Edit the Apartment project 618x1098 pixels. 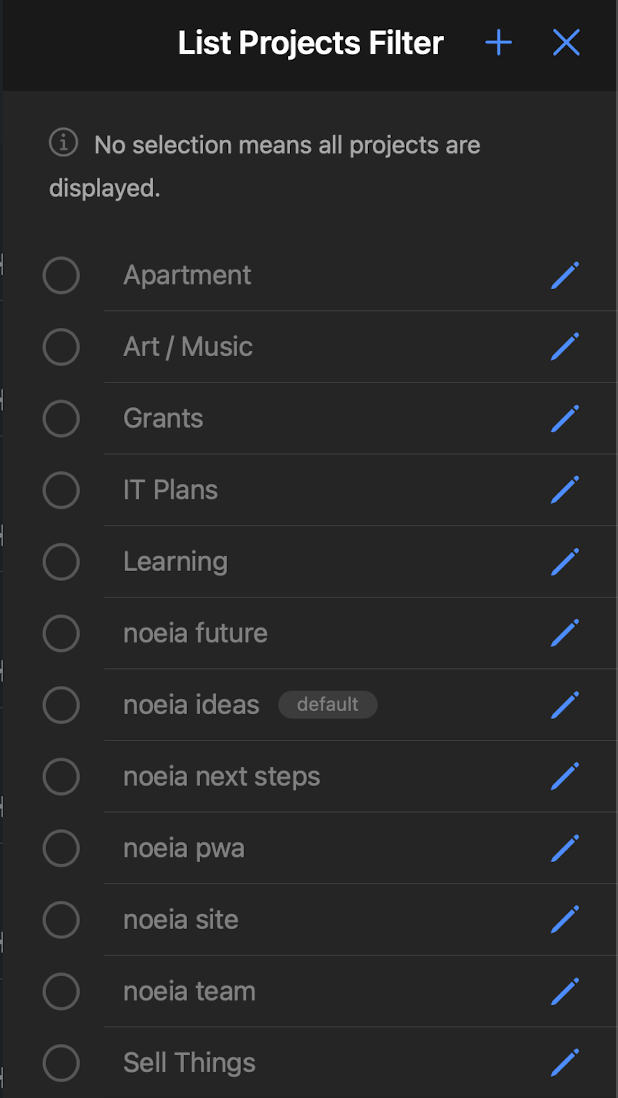tap(565, 275)
